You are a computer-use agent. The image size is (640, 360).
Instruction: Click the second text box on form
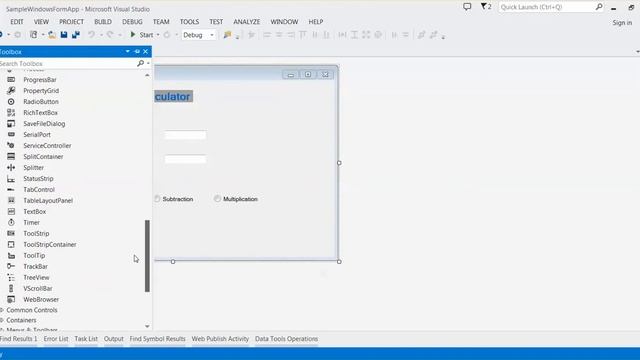pyautogui.click(x=185, y=159)
